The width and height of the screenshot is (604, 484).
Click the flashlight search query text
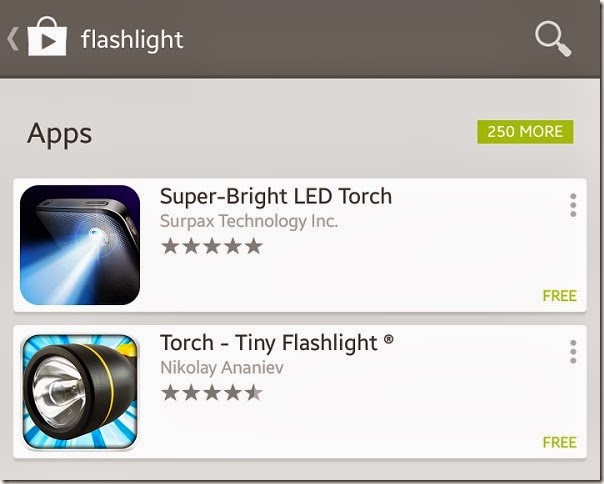pos(132,40)
